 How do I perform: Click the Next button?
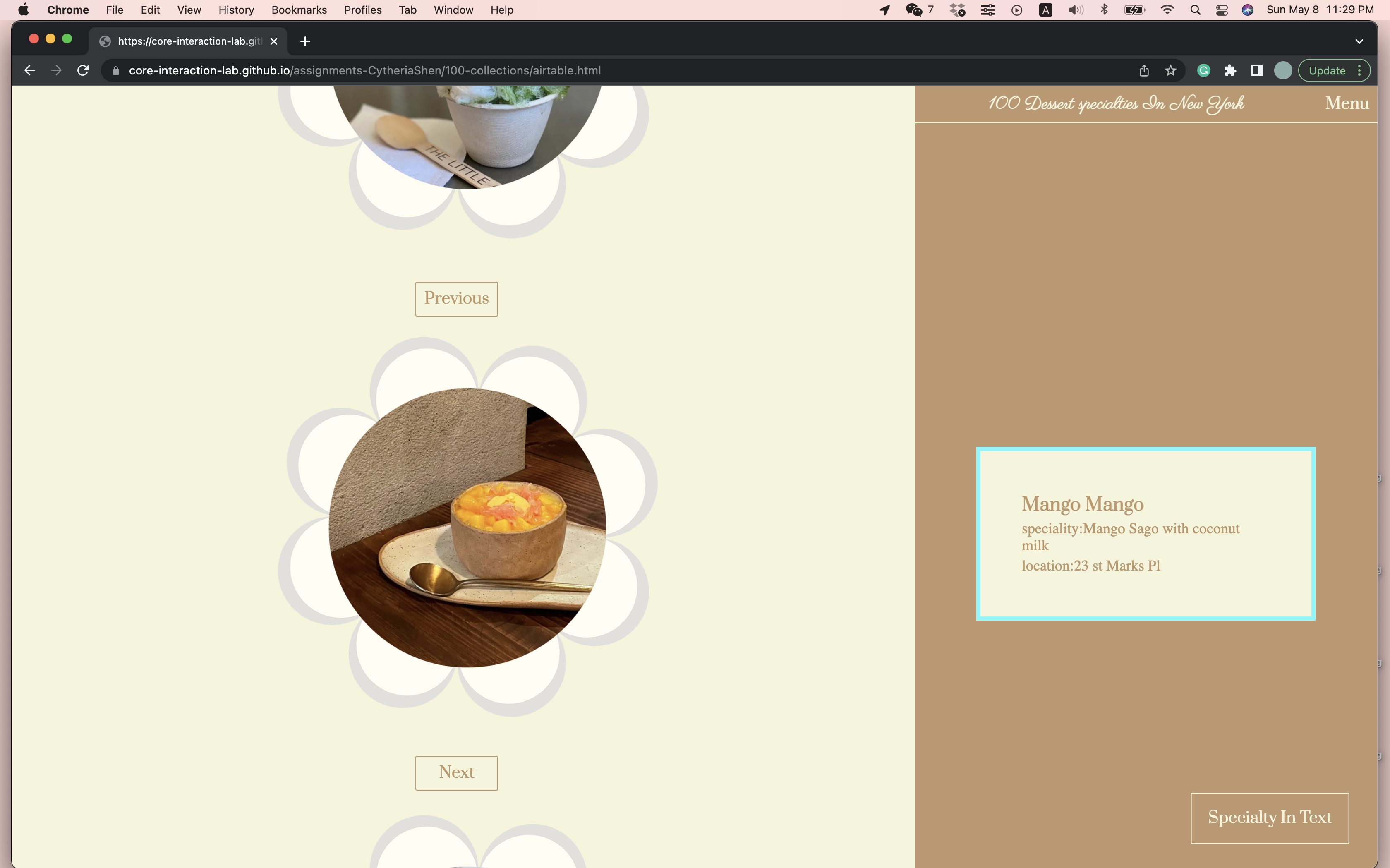tap(456, 773)
